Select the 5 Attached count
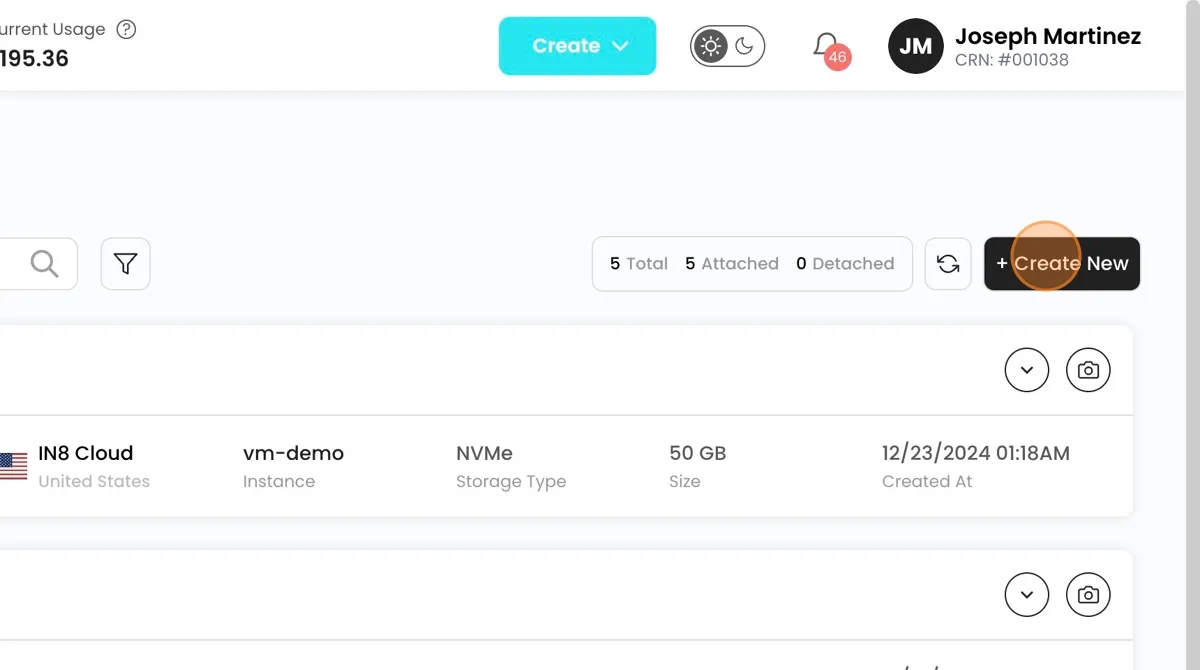The width and height of the screenshot is (1200, 670). coord(732,264)
